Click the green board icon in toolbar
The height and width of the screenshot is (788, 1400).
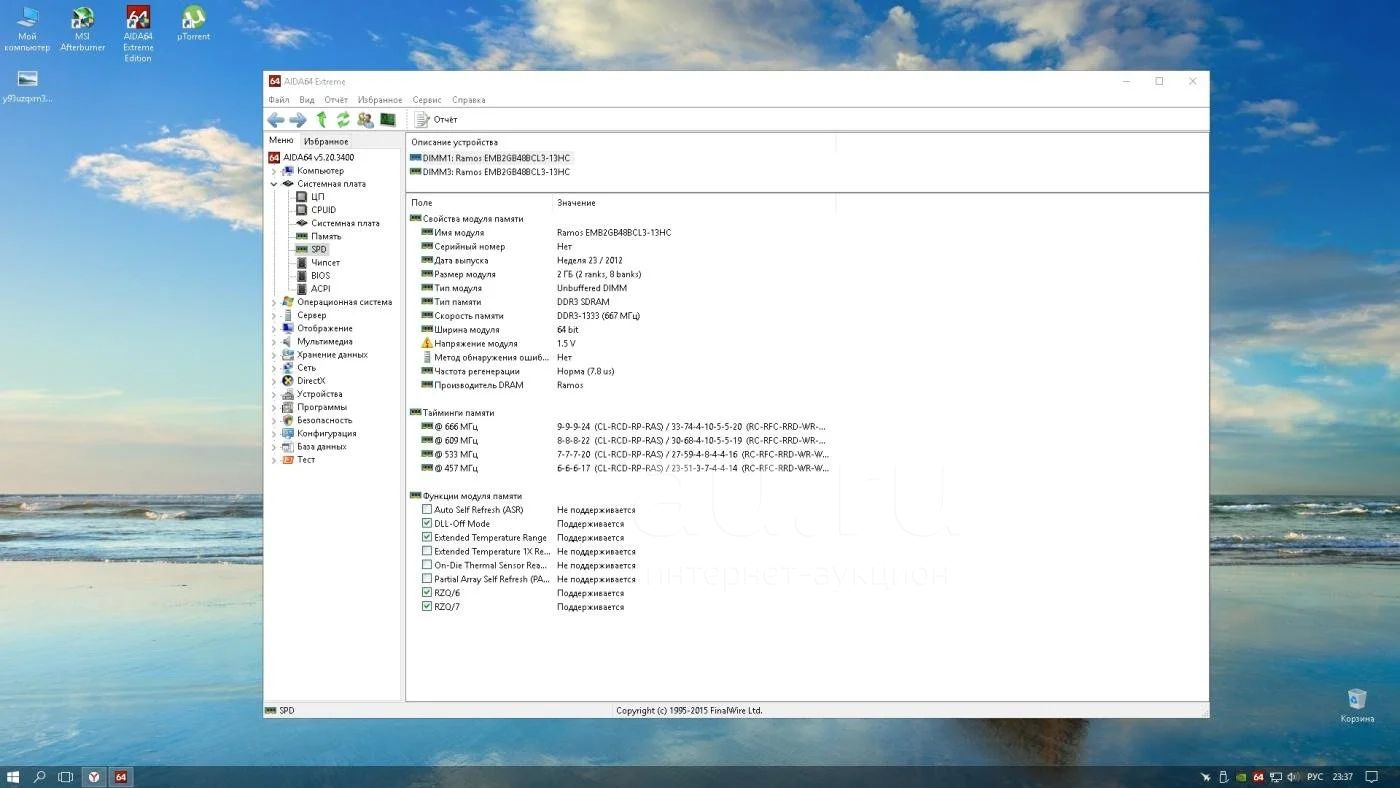(x=387, y=120)
